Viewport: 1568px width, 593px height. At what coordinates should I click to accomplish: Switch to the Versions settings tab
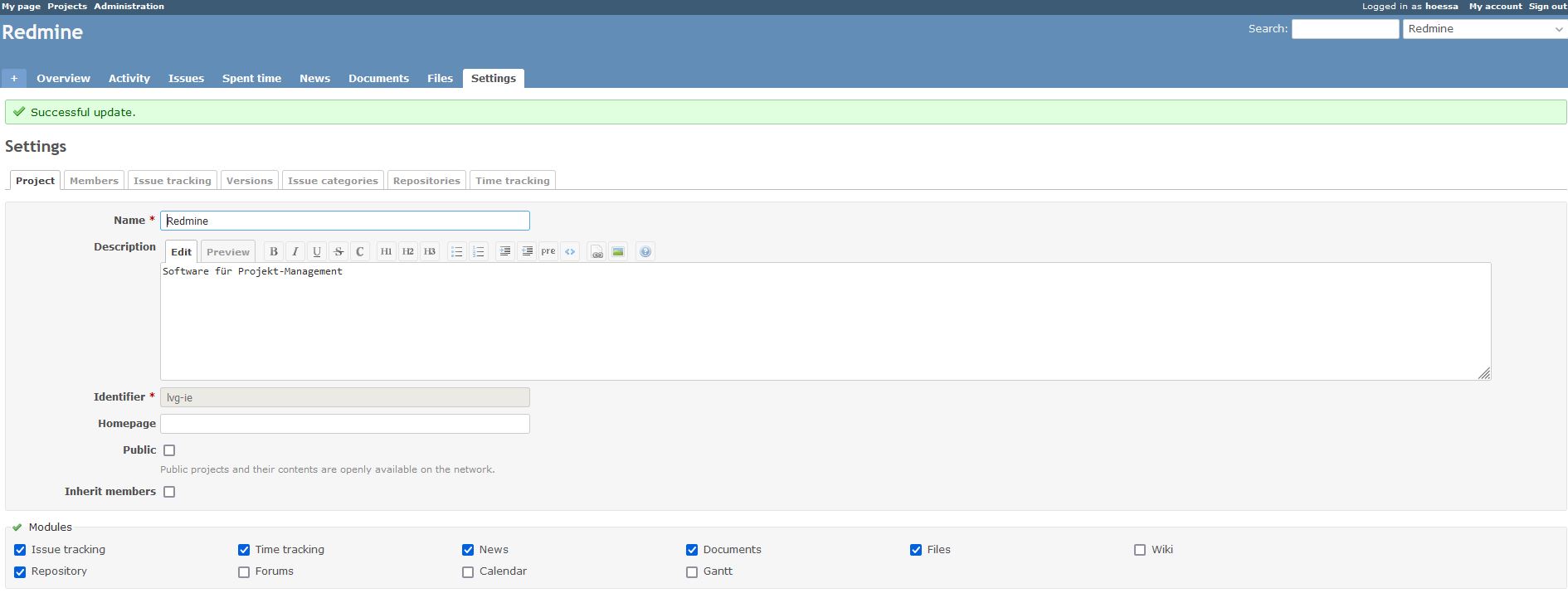coord(250,181)
